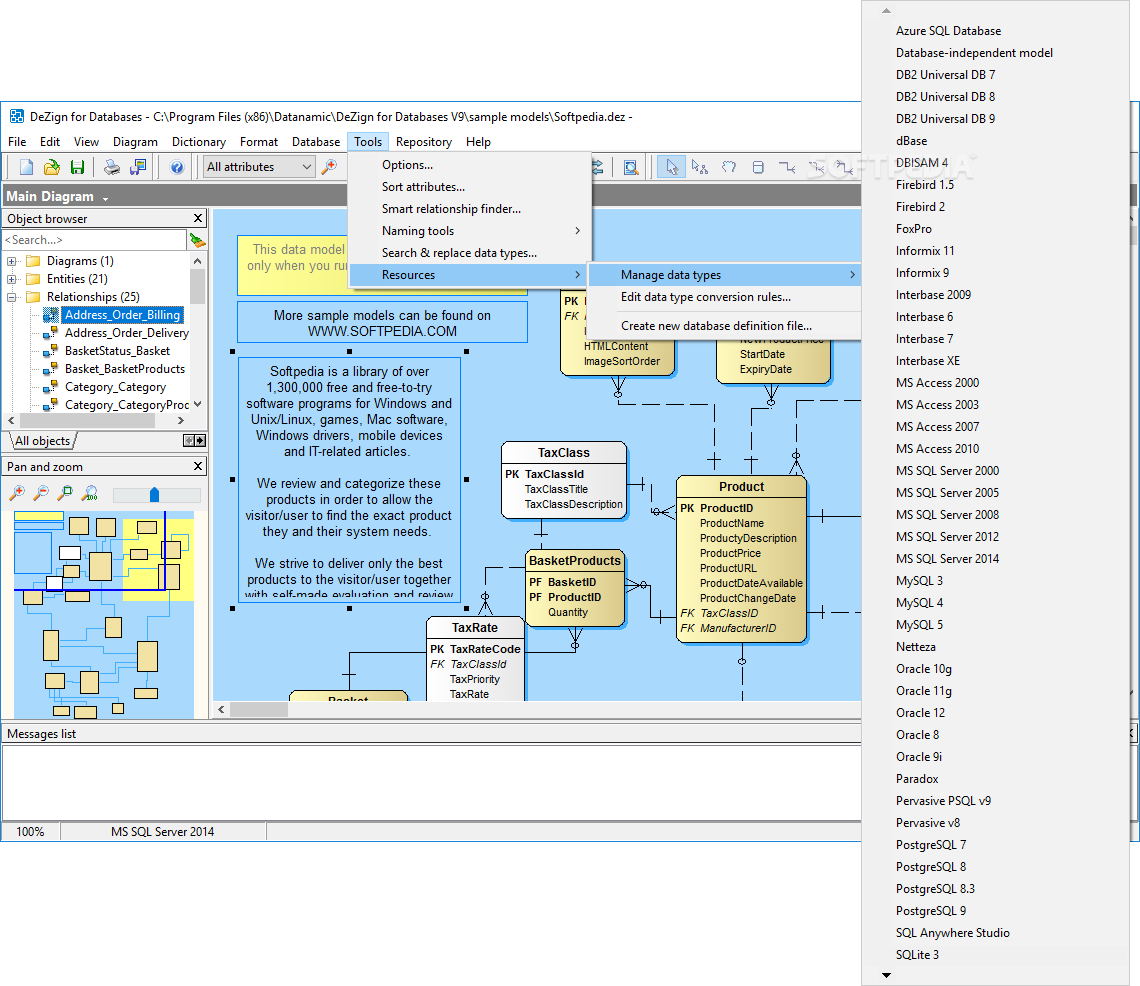Open the All attributes display dropdown
1140x986 pixels.
(307, 167)
